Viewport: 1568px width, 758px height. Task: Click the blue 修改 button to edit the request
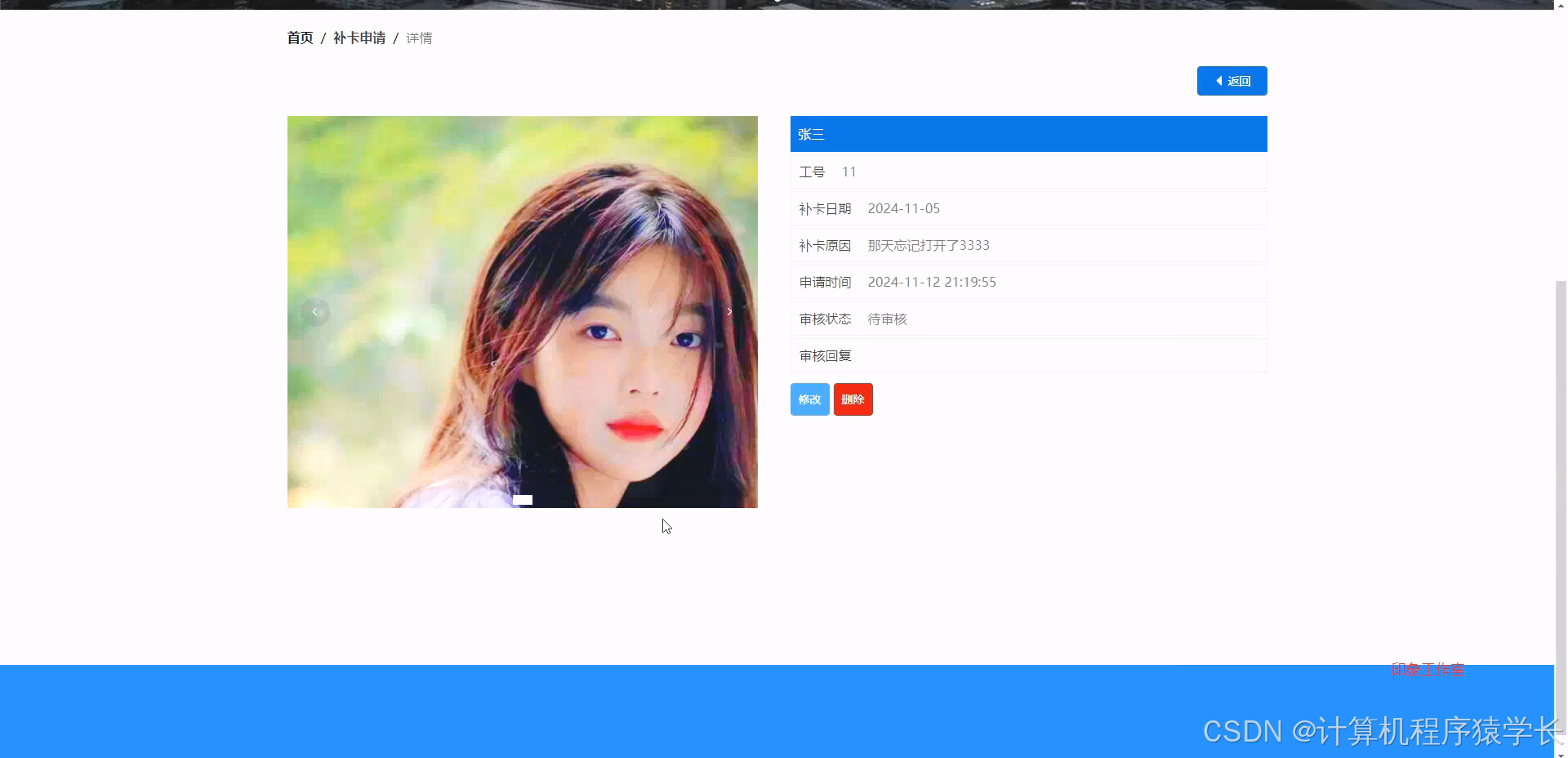click(x=808, y=399)
